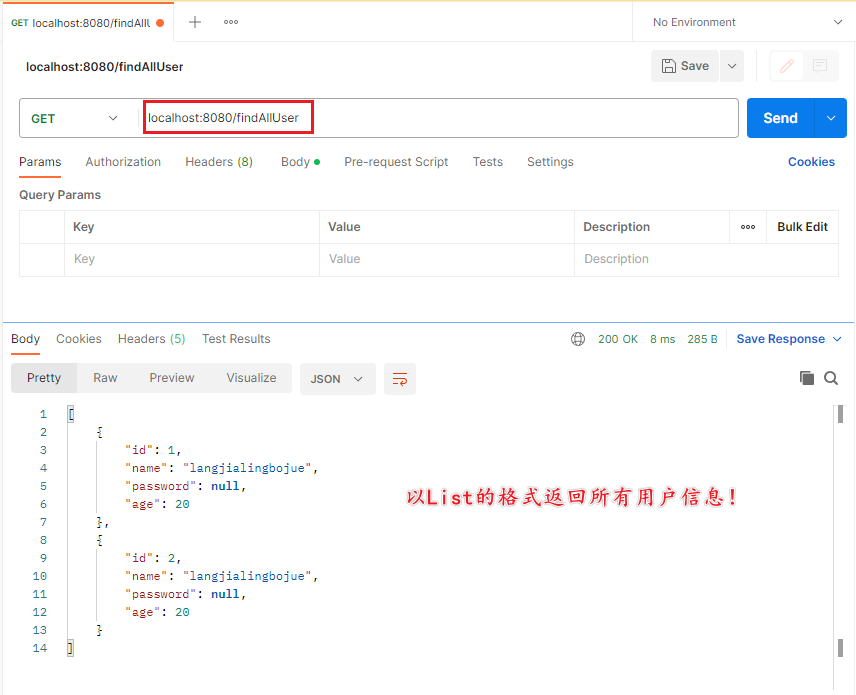This screenshot has height=695, width=856.
Task: Click the floppy disk Save button
Action: tap(685, 66)
